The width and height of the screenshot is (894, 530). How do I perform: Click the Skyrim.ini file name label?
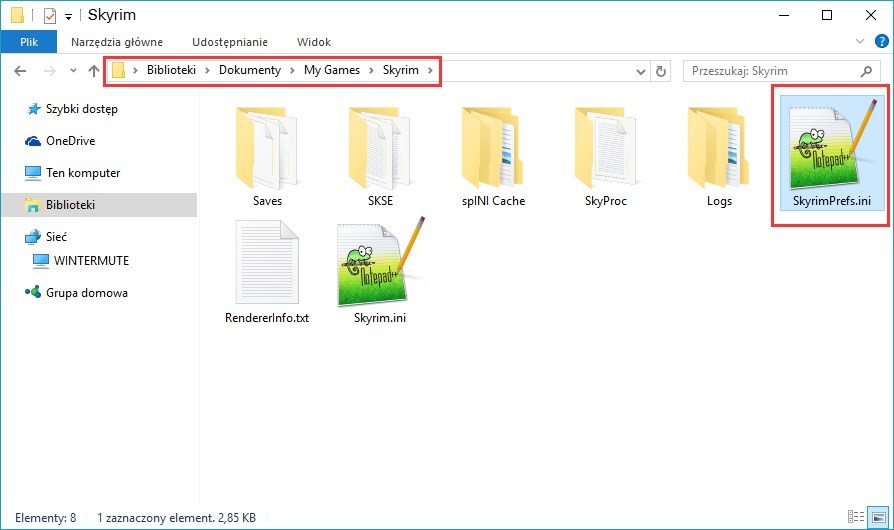pos(380,317)
